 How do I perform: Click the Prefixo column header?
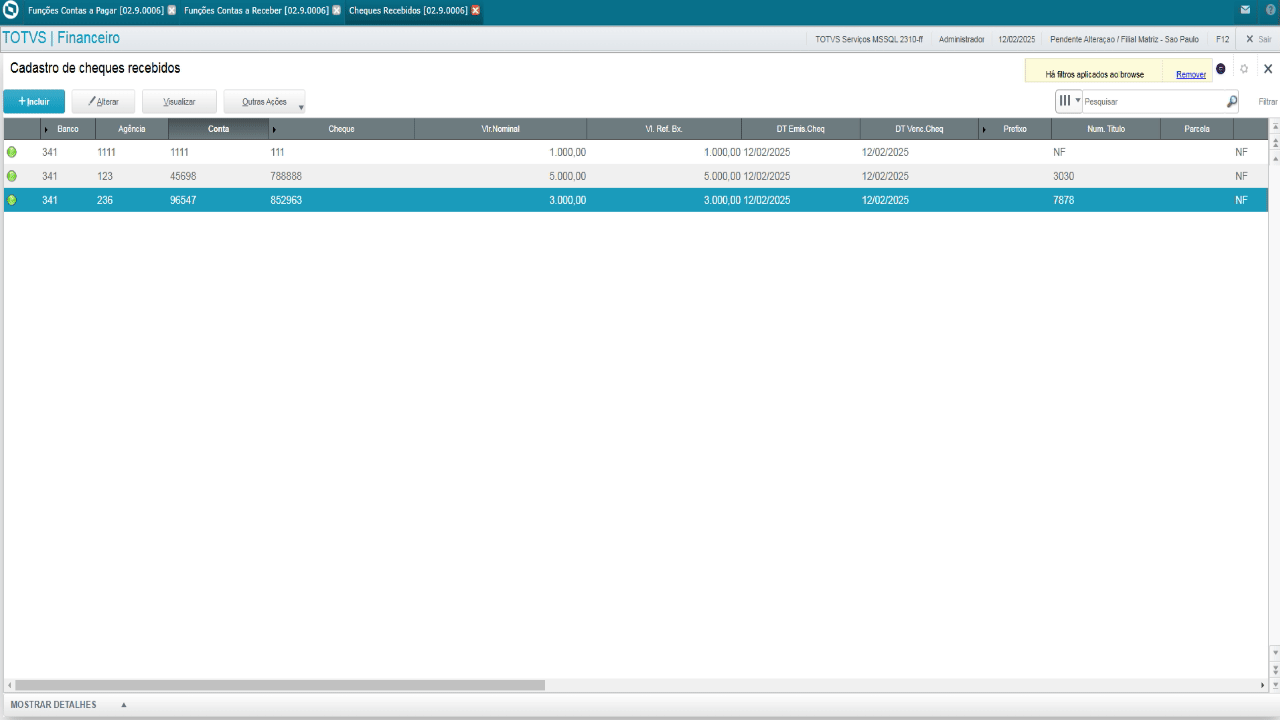(1015, 129)
